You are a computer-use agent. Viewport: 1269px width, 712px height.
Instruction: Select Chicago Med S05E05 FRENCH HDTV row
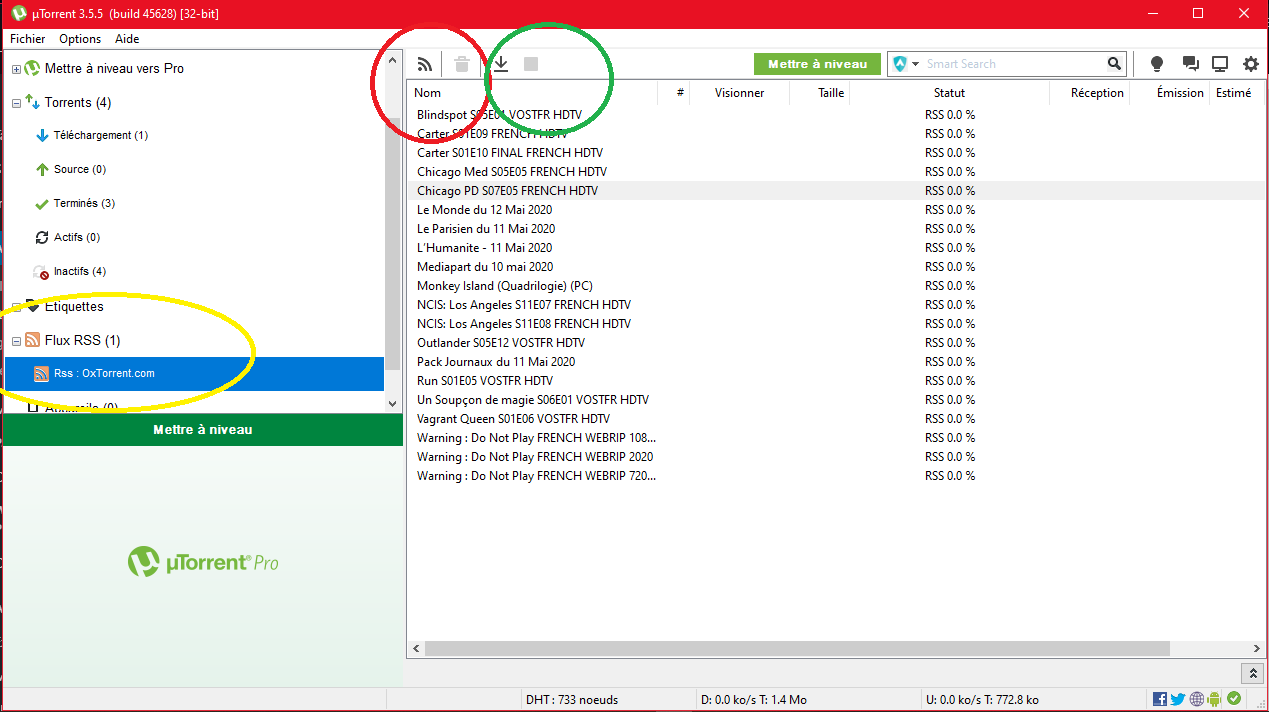click(x=836, y=172)
